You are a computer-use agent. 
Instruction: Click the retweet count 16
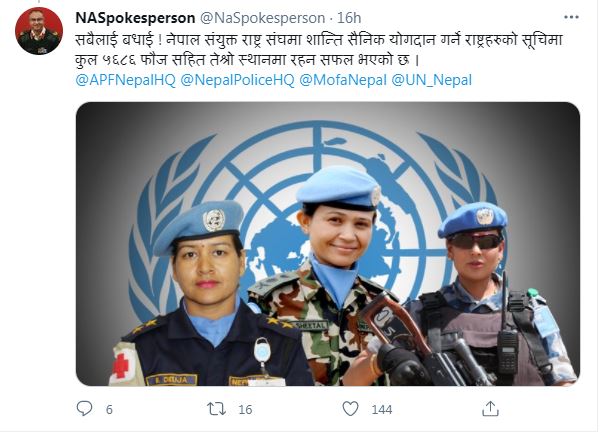(245, 410)
